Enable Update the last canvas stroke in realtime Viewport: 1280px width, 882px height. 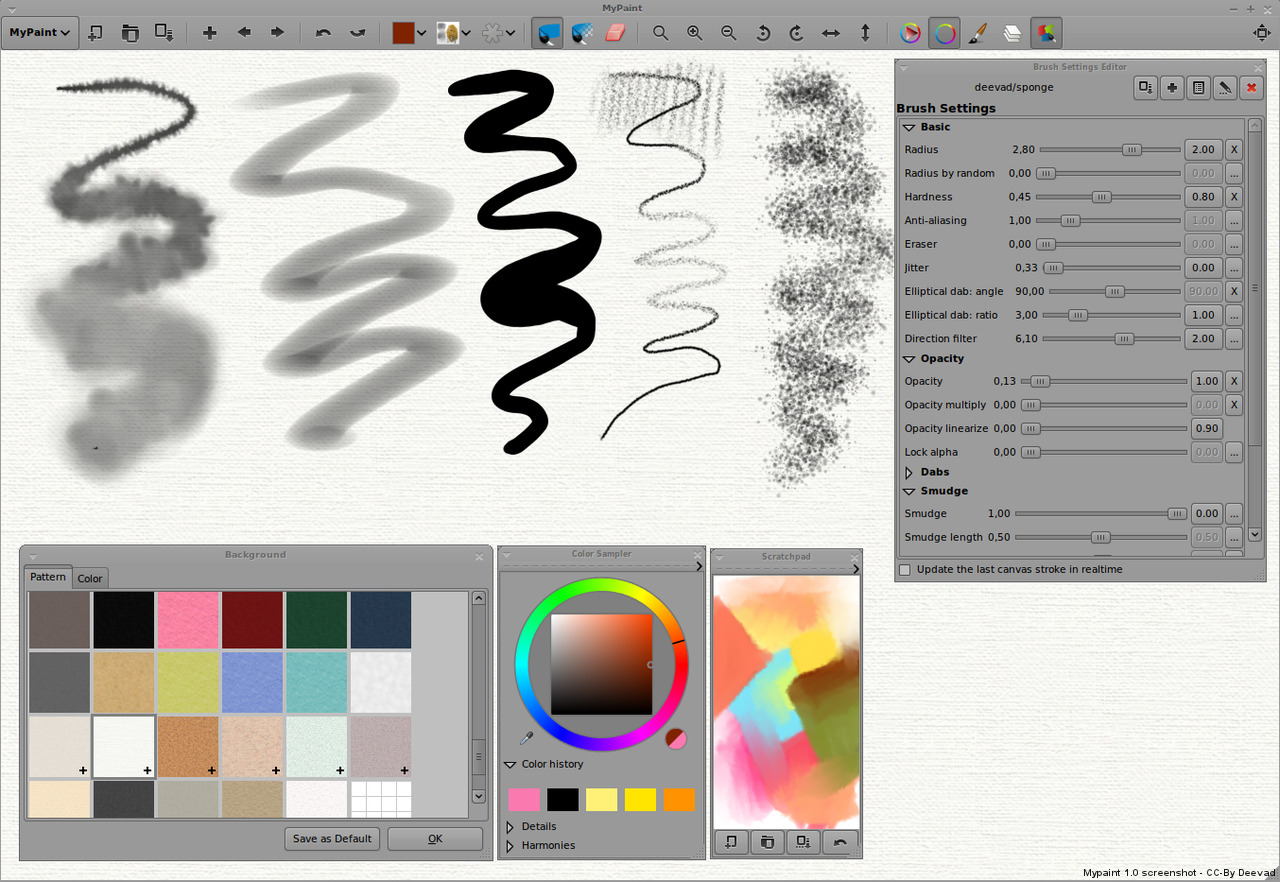(904, 569)
